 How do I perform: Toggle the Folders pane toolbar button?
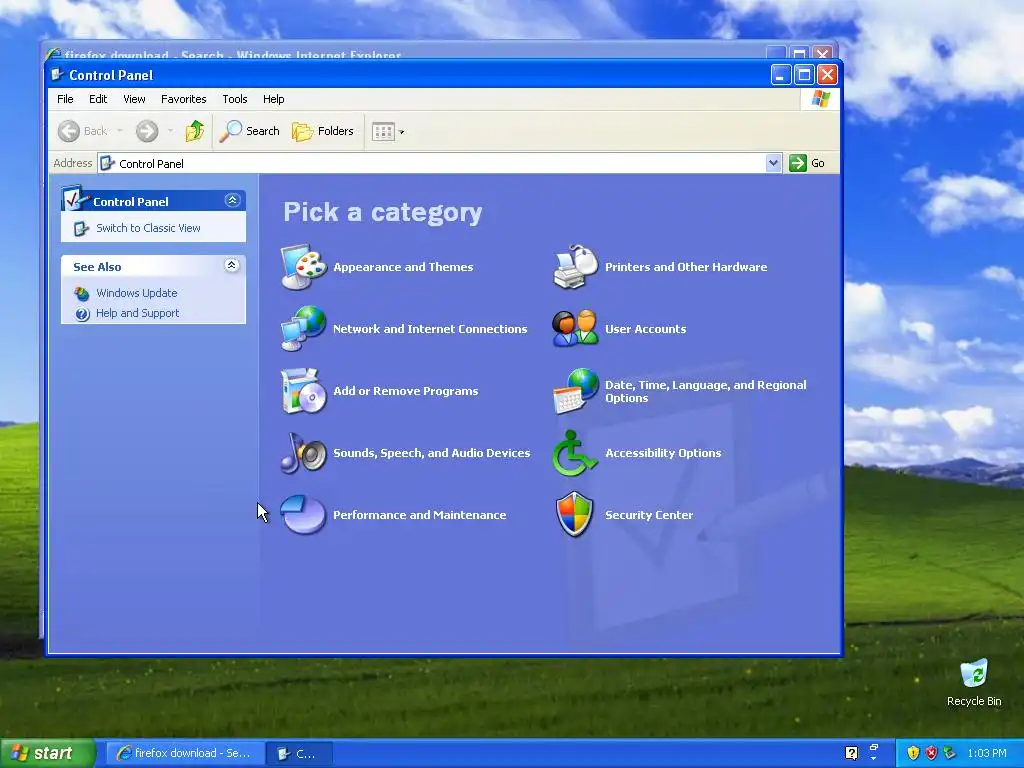[323, 131]
